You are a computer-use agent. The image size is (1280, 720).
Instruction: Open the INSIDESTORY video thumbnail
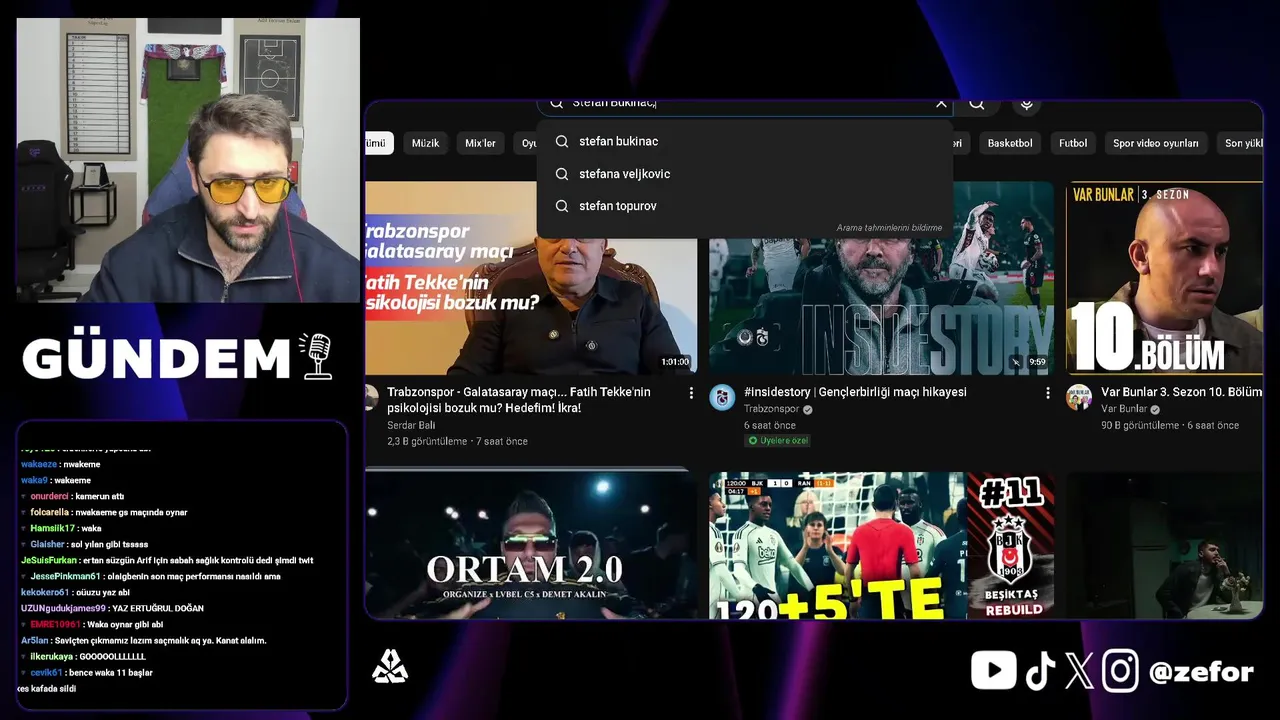coord(881,278)
